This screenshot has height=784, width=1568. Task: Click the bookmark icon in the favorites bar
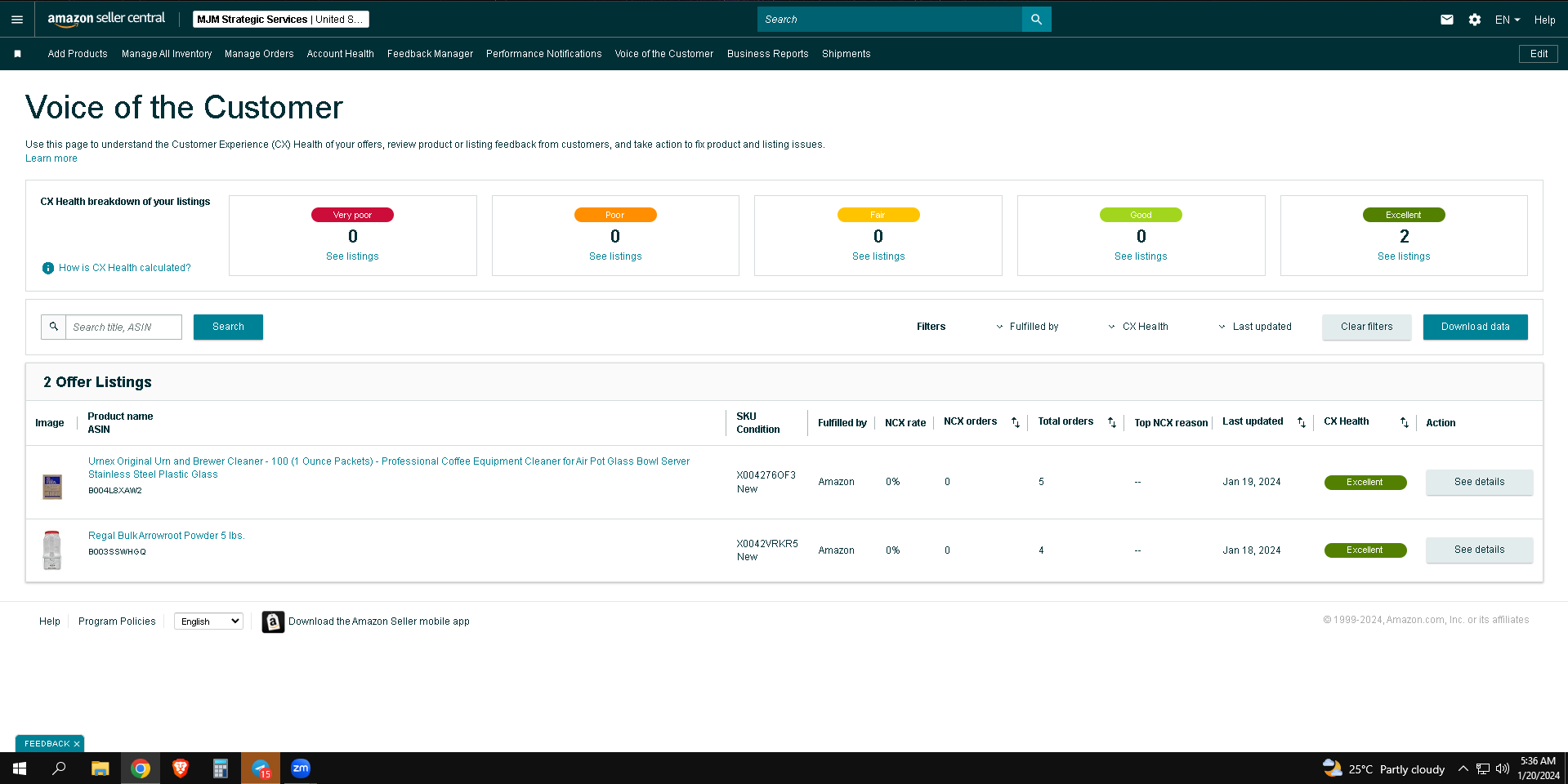pos(17,54)
